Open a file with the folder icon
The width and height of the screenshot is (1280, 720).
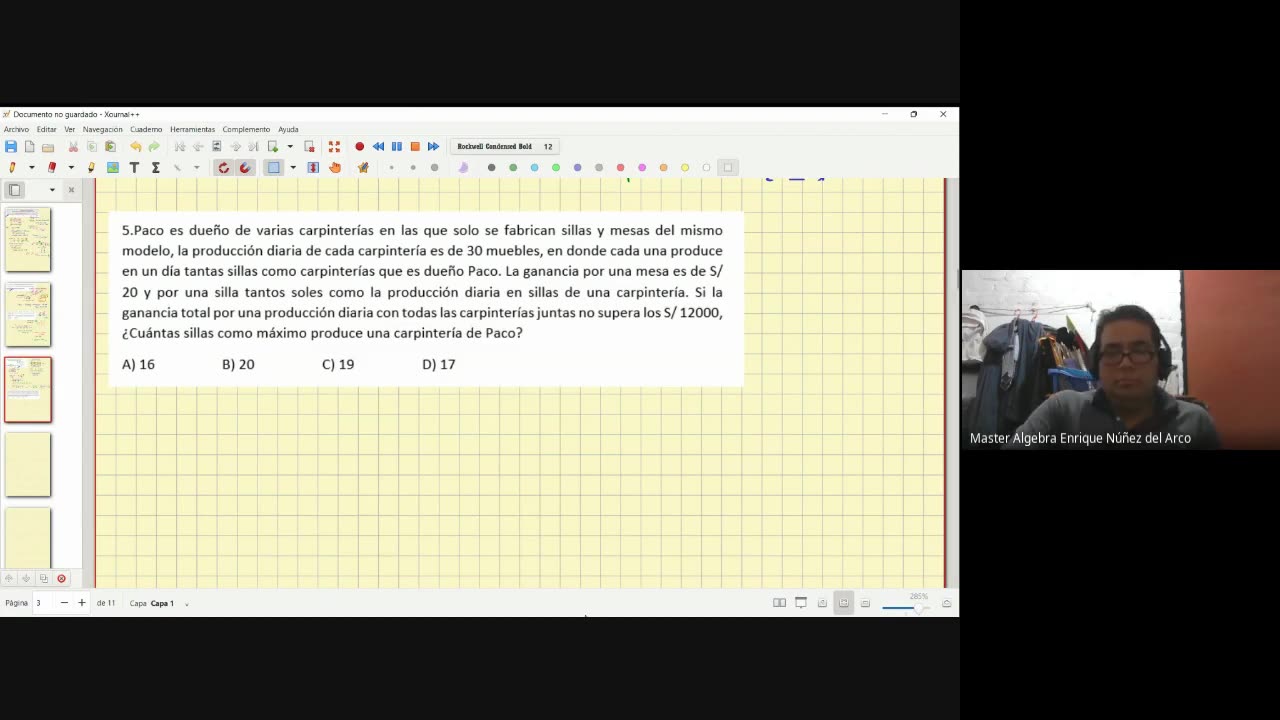tap(48, 147)
